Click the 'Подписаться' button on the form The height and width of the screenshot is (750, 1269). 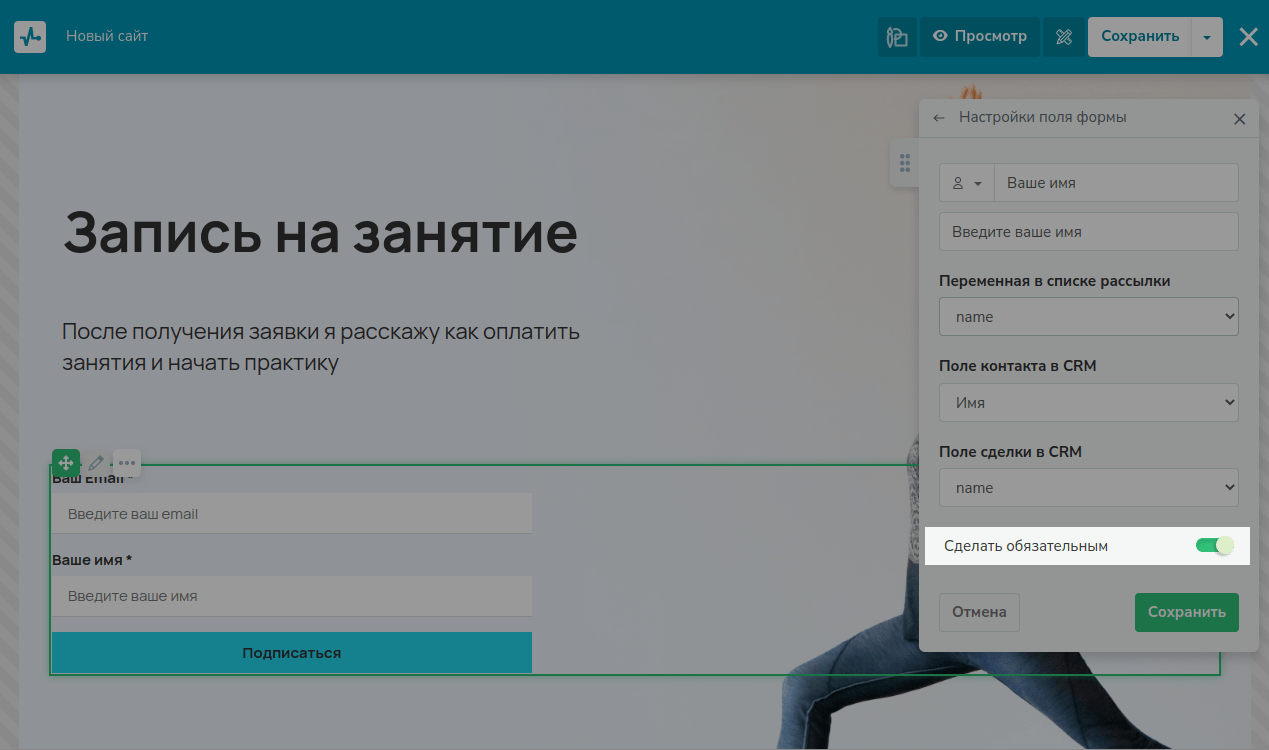click(x=291, y=653)
